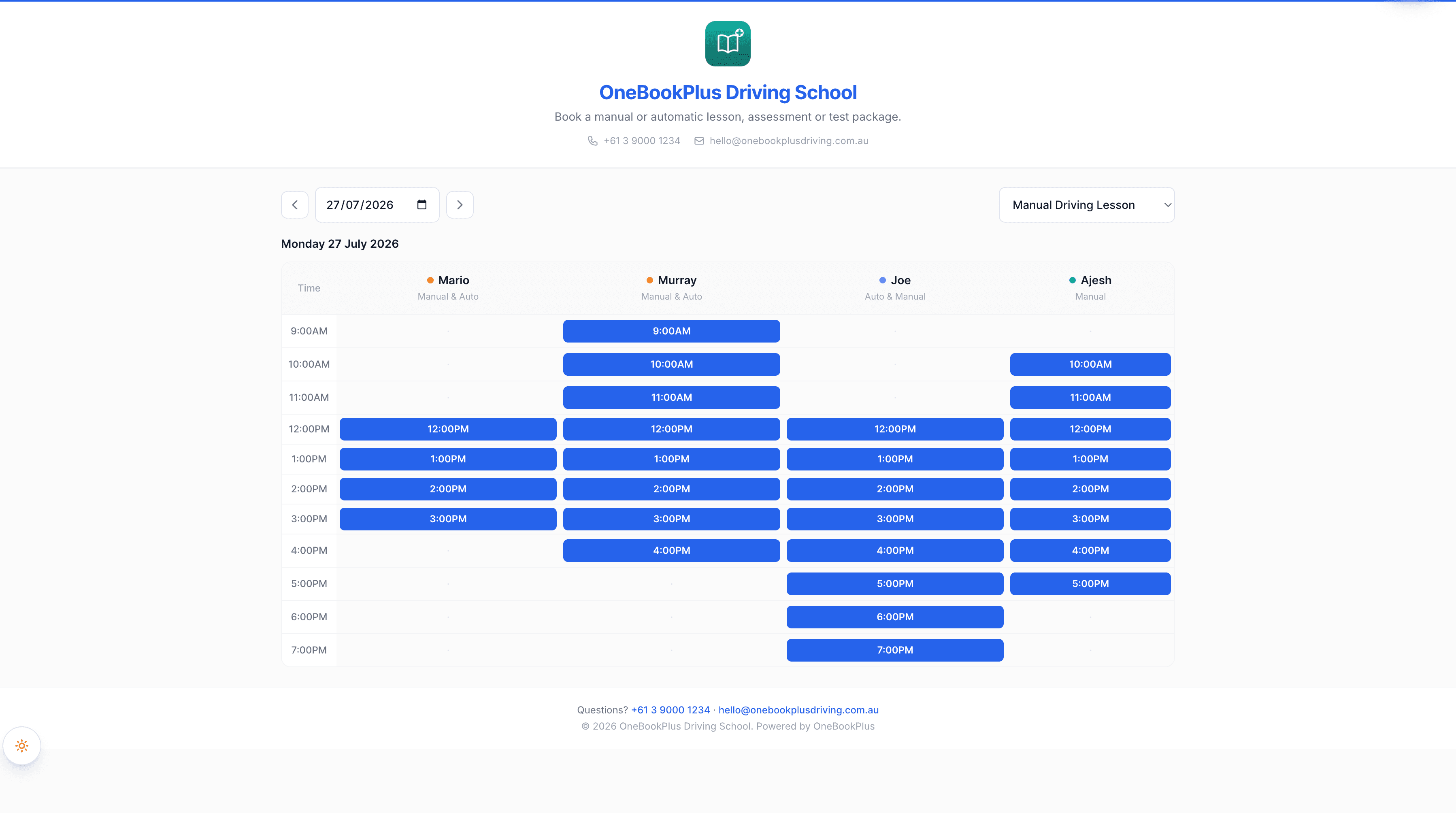Book Mario's 3:00PM slot

(448, 519)
